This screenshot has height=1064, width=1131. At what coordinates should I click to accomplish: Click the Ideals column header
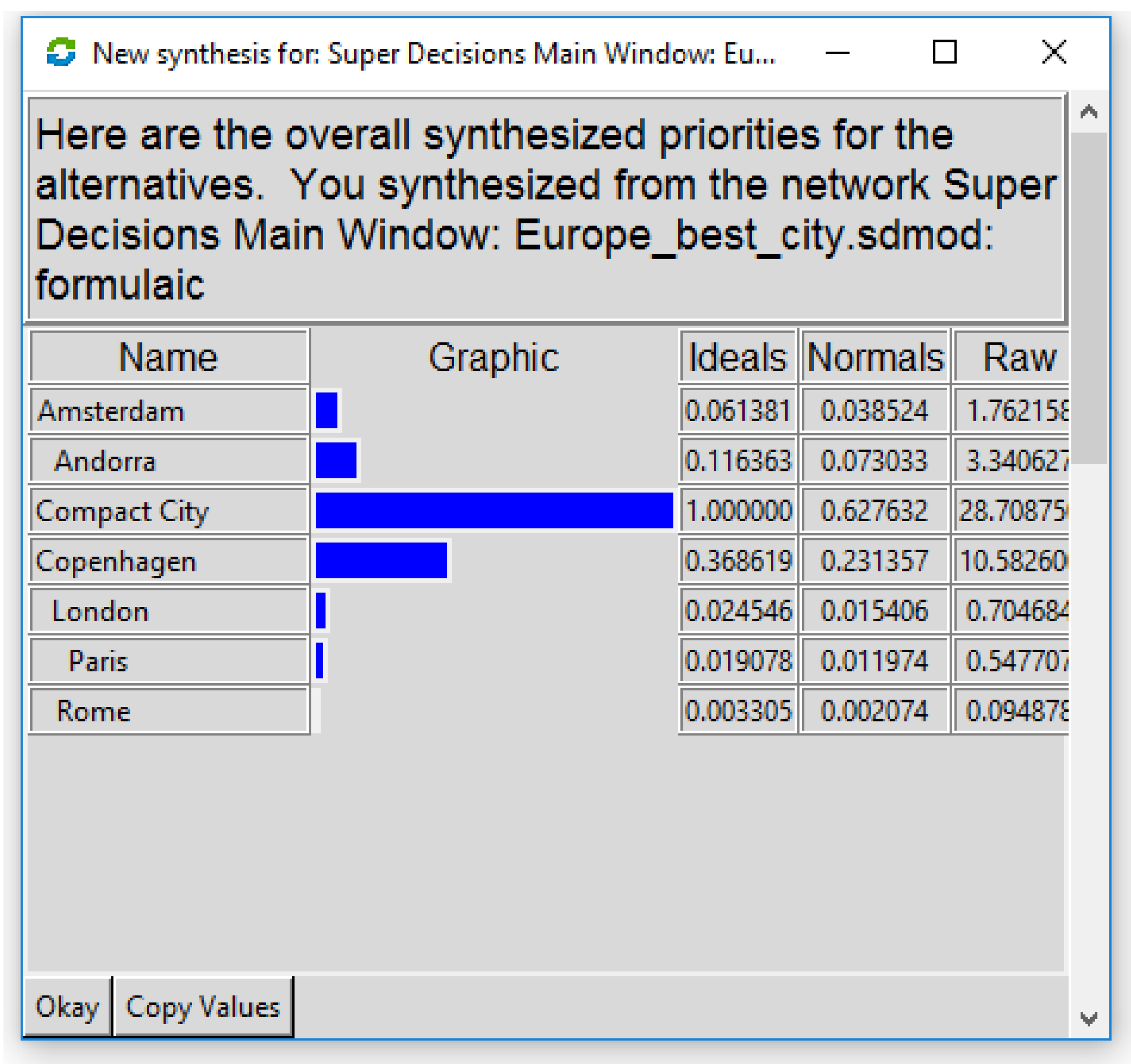pyautogui.click(x=737, y=357)
